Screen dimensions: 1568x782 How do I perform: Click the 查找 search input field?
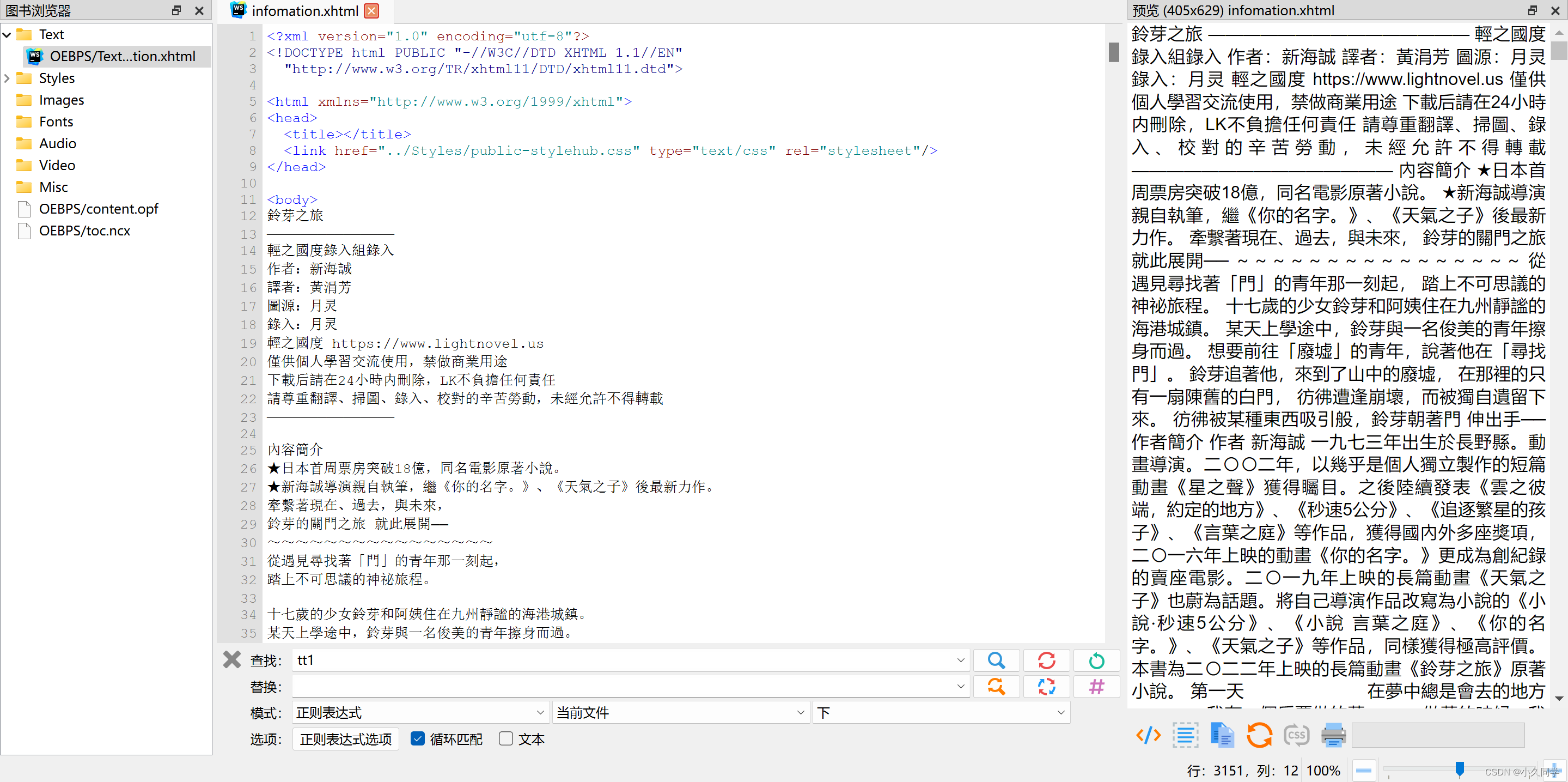[621, 660]
